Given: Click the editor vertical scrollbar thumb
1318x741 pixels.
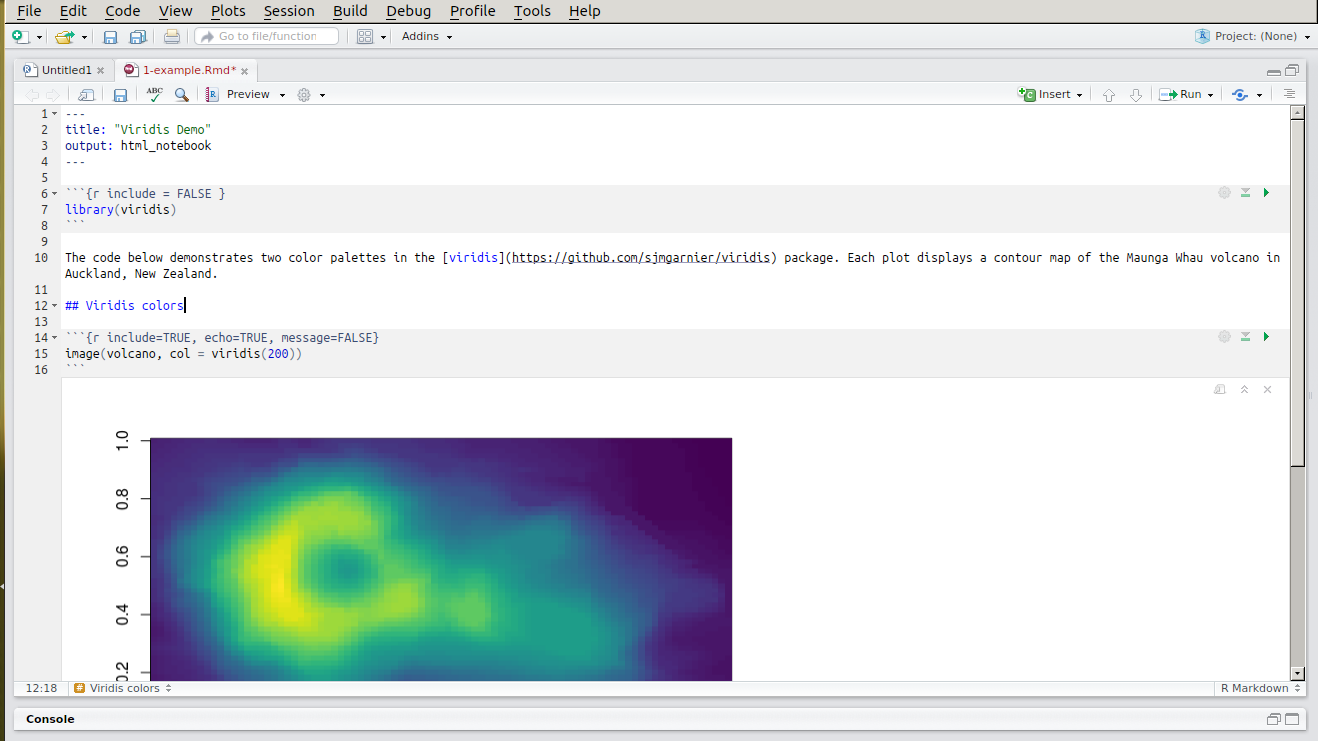Looking at the screenshot, I should tap(1297, 292).
